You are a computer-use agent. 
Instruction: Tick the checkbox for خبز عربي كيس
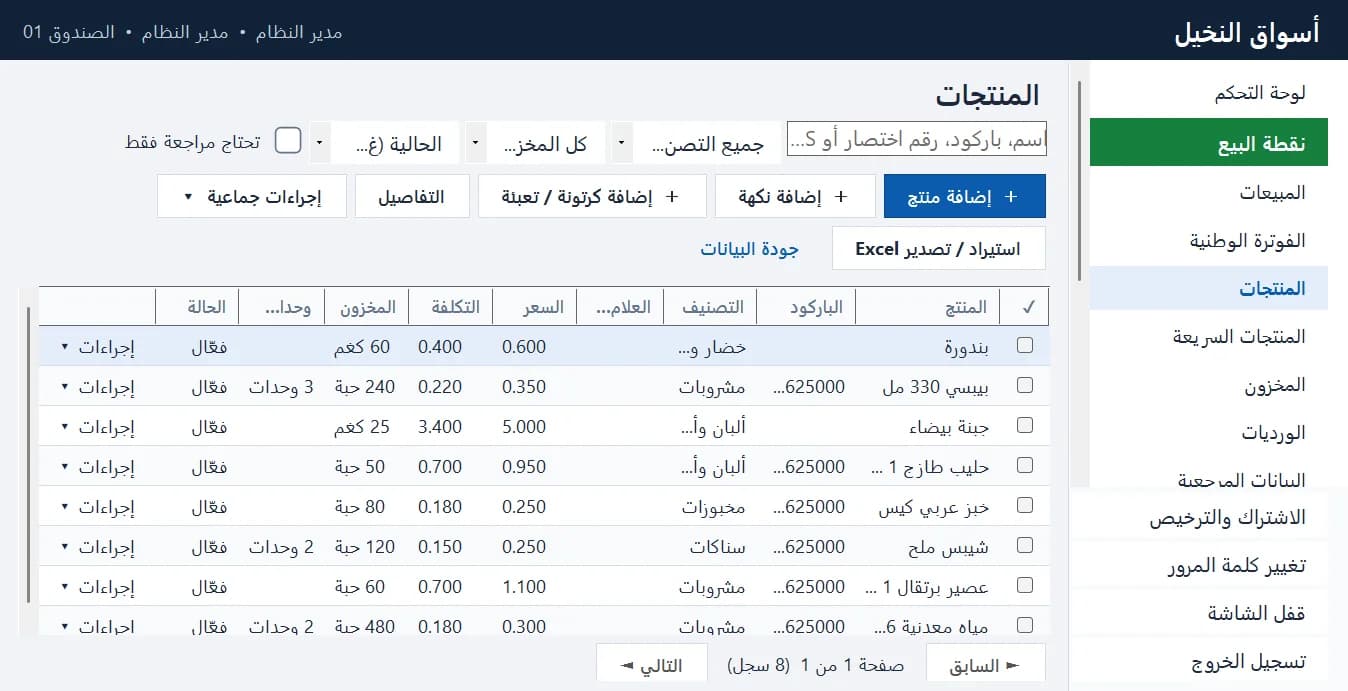click(x=1024, y=505)
